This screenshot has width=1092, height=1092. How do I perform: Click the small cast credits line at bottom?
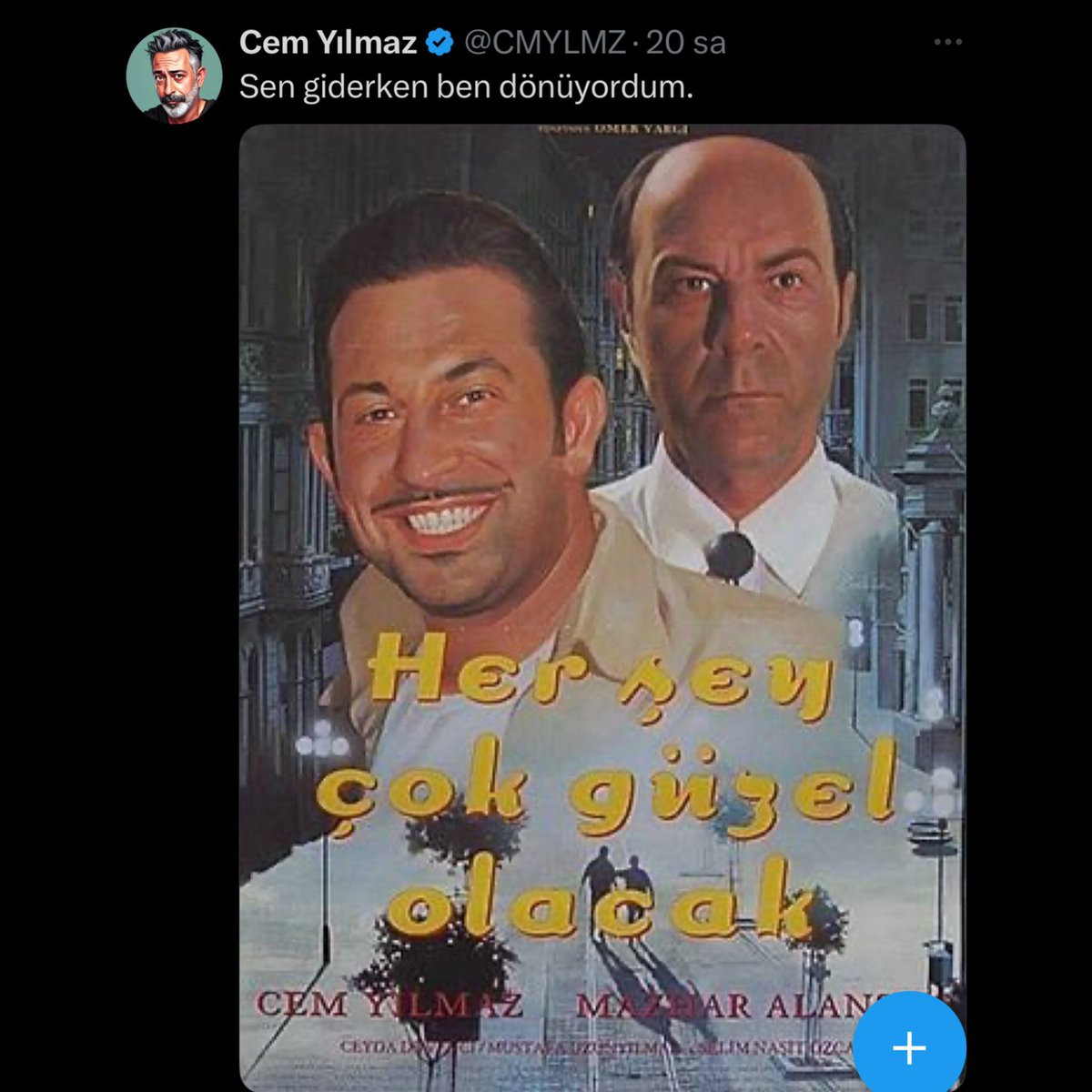[596, 1047]
